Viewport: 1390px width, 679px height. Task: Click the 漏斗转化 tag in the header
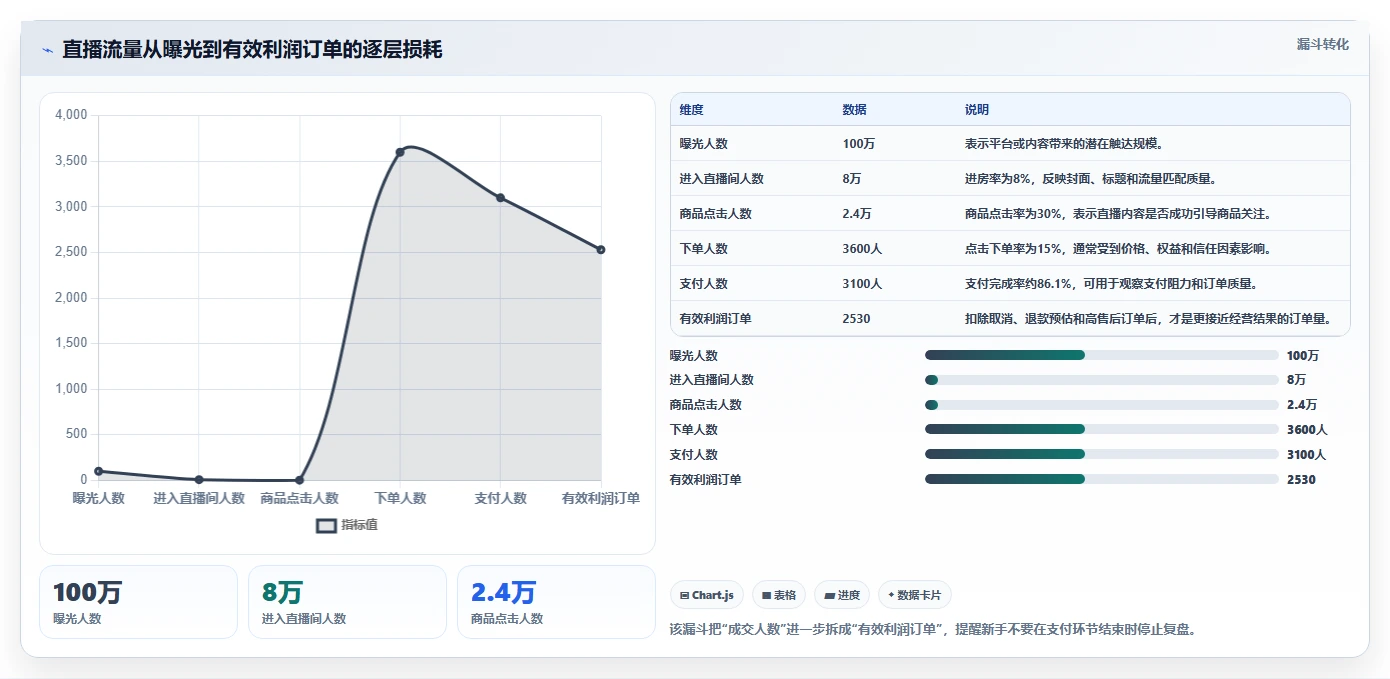[x=1323, y=45]
